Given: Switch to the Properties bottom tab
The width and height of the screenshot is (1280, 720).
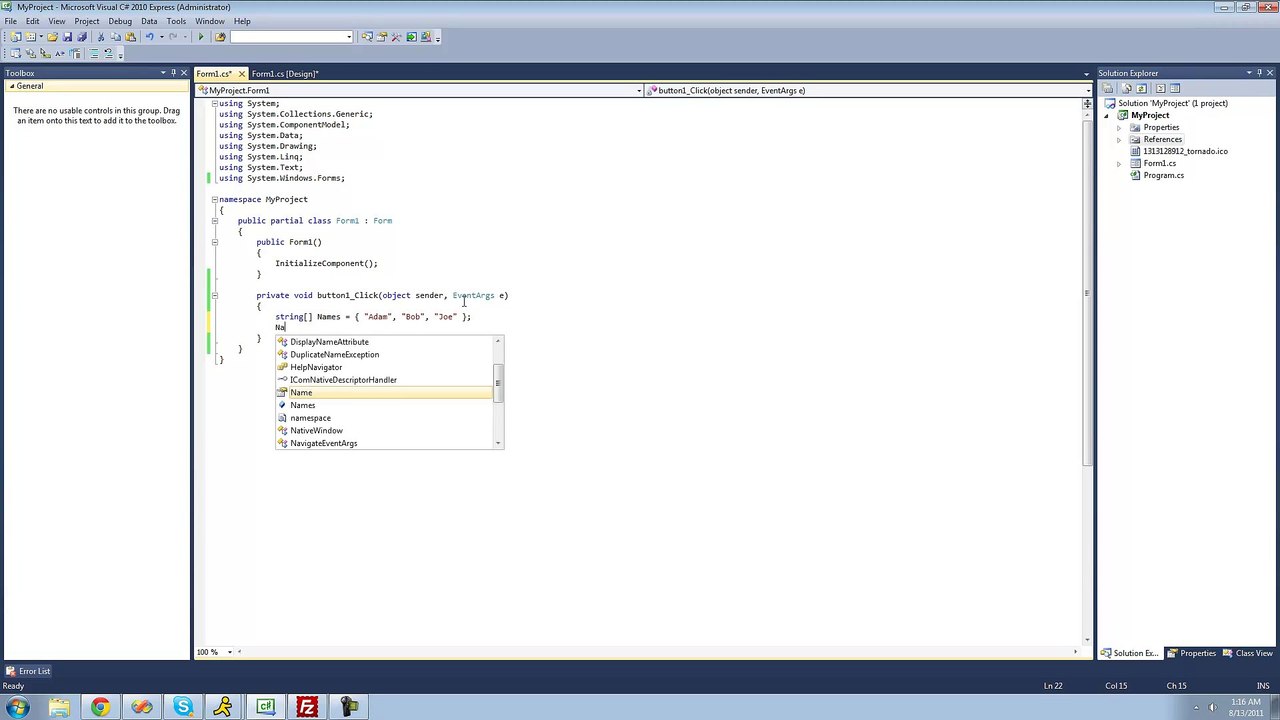Looking at the screenshot, I should [1190, 653].
